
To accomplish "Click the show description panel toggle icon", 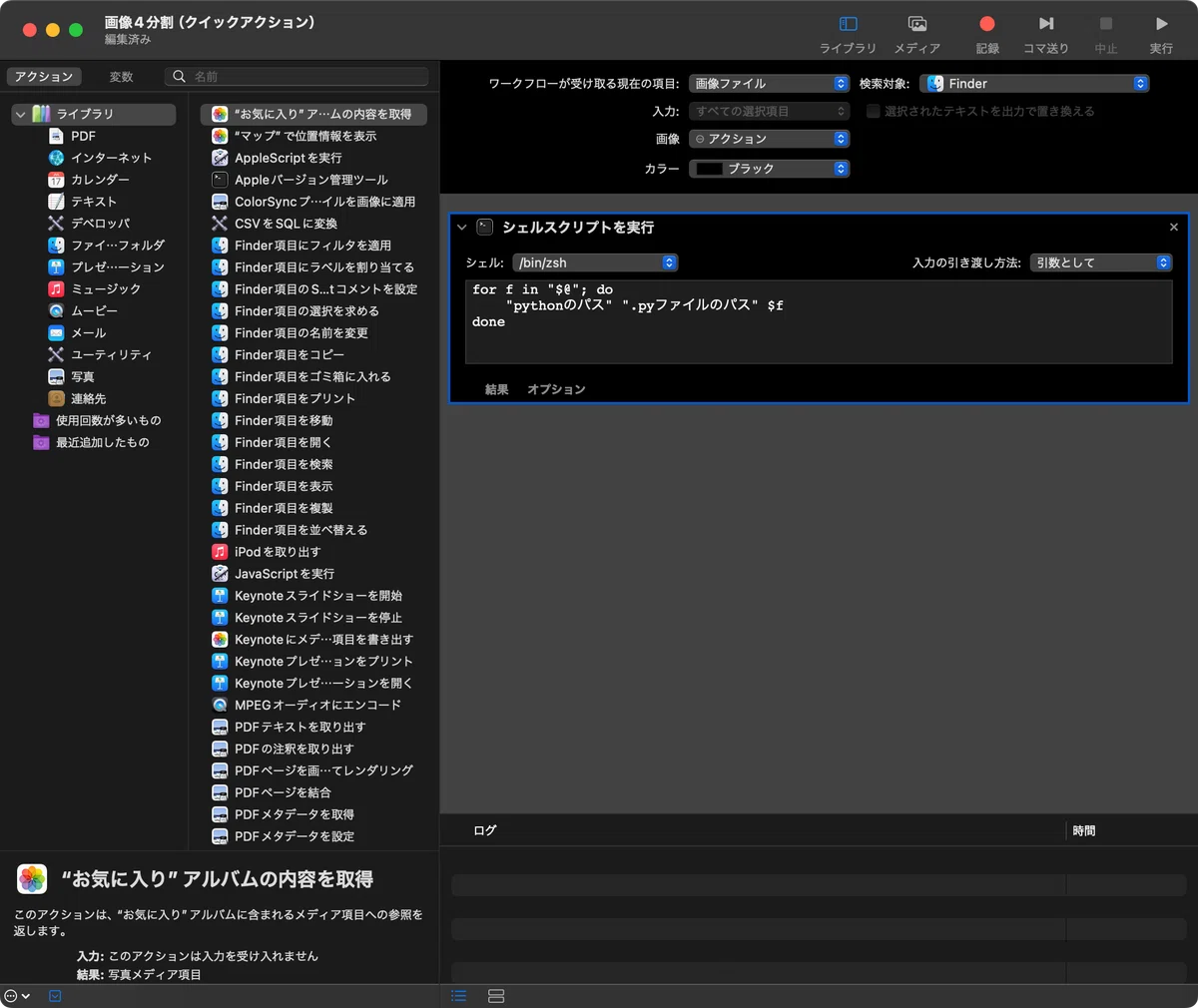I will (x=55, y=996).
